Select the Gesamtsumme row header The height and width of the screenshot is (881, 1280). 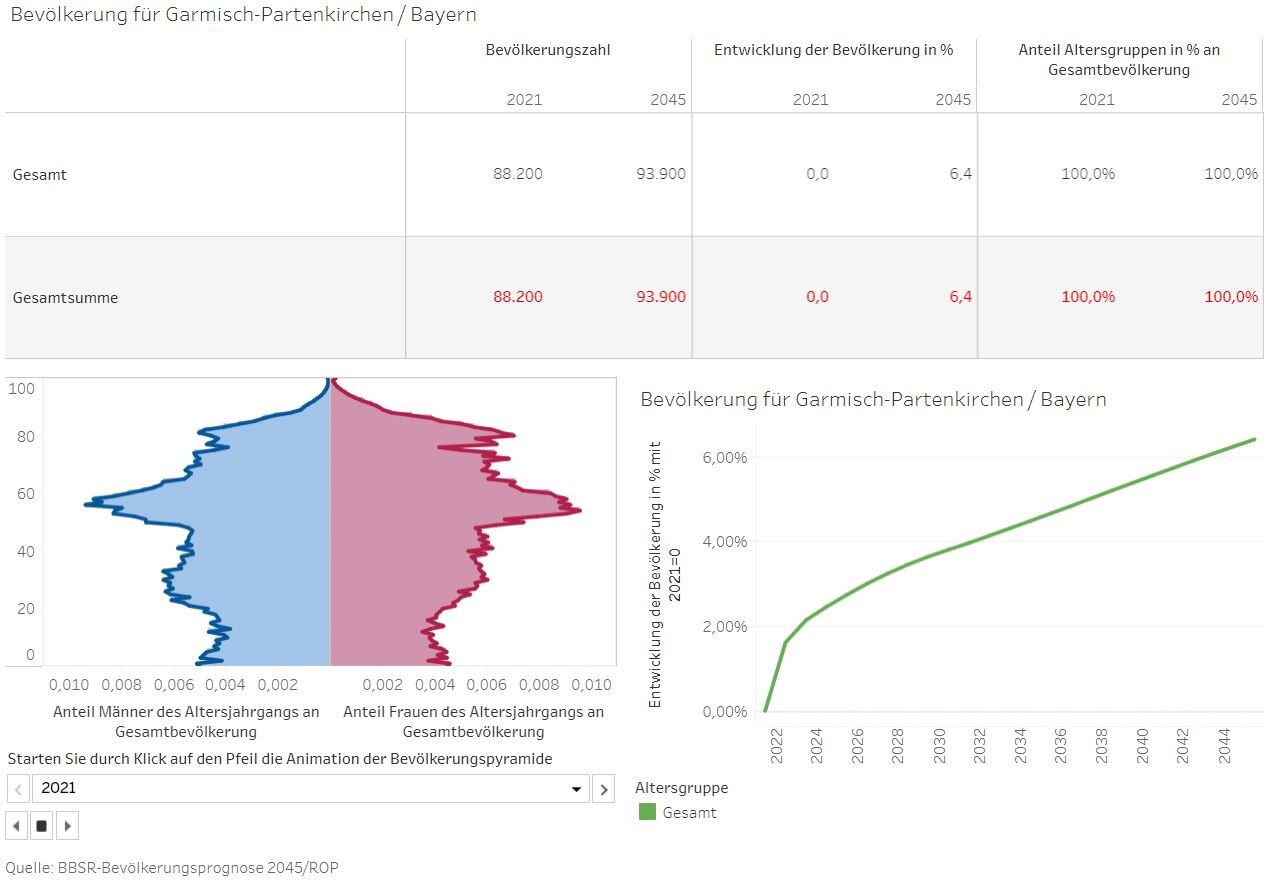[65, 298]
